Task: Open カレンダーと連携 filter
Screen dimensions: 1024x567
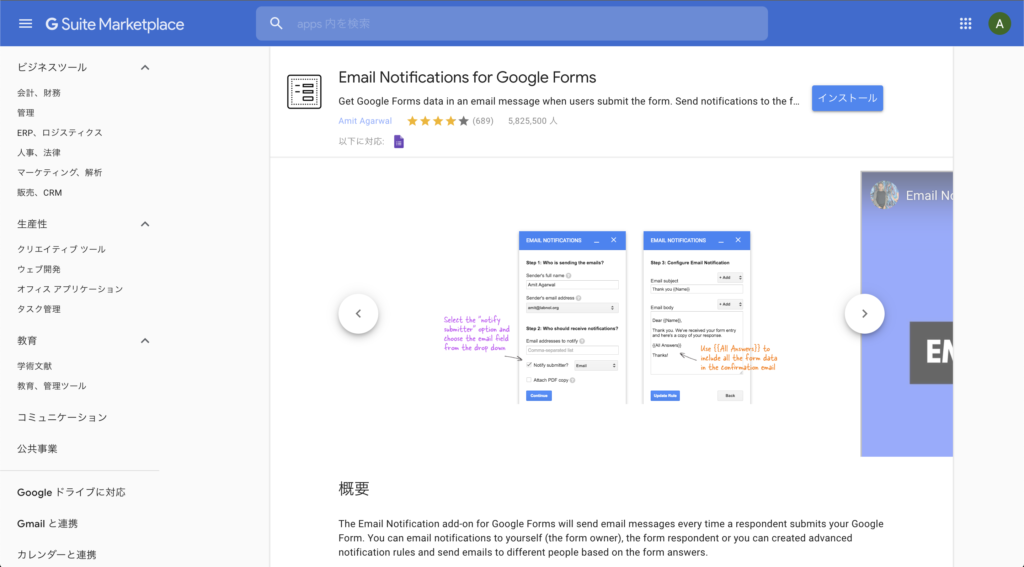Action: pyautogui.click(x=57, y=555)
